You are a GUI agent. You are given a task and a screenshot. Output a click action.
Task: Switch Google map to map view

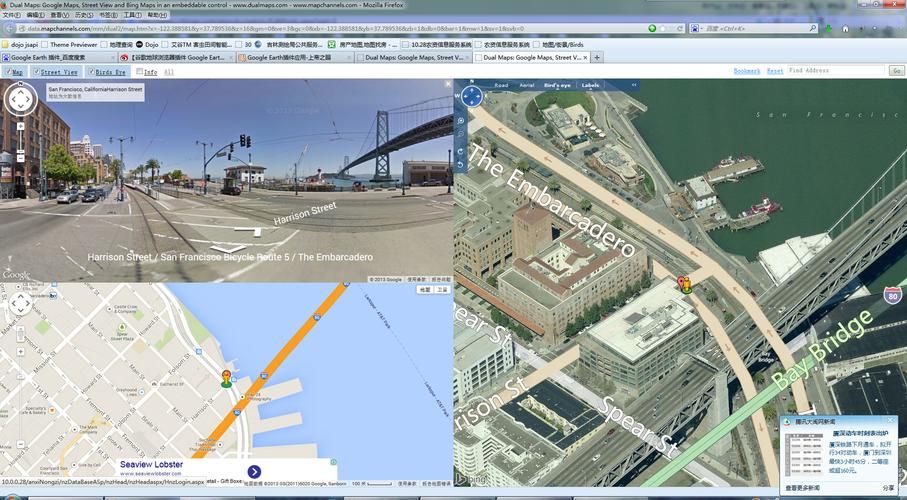point(425,289)
